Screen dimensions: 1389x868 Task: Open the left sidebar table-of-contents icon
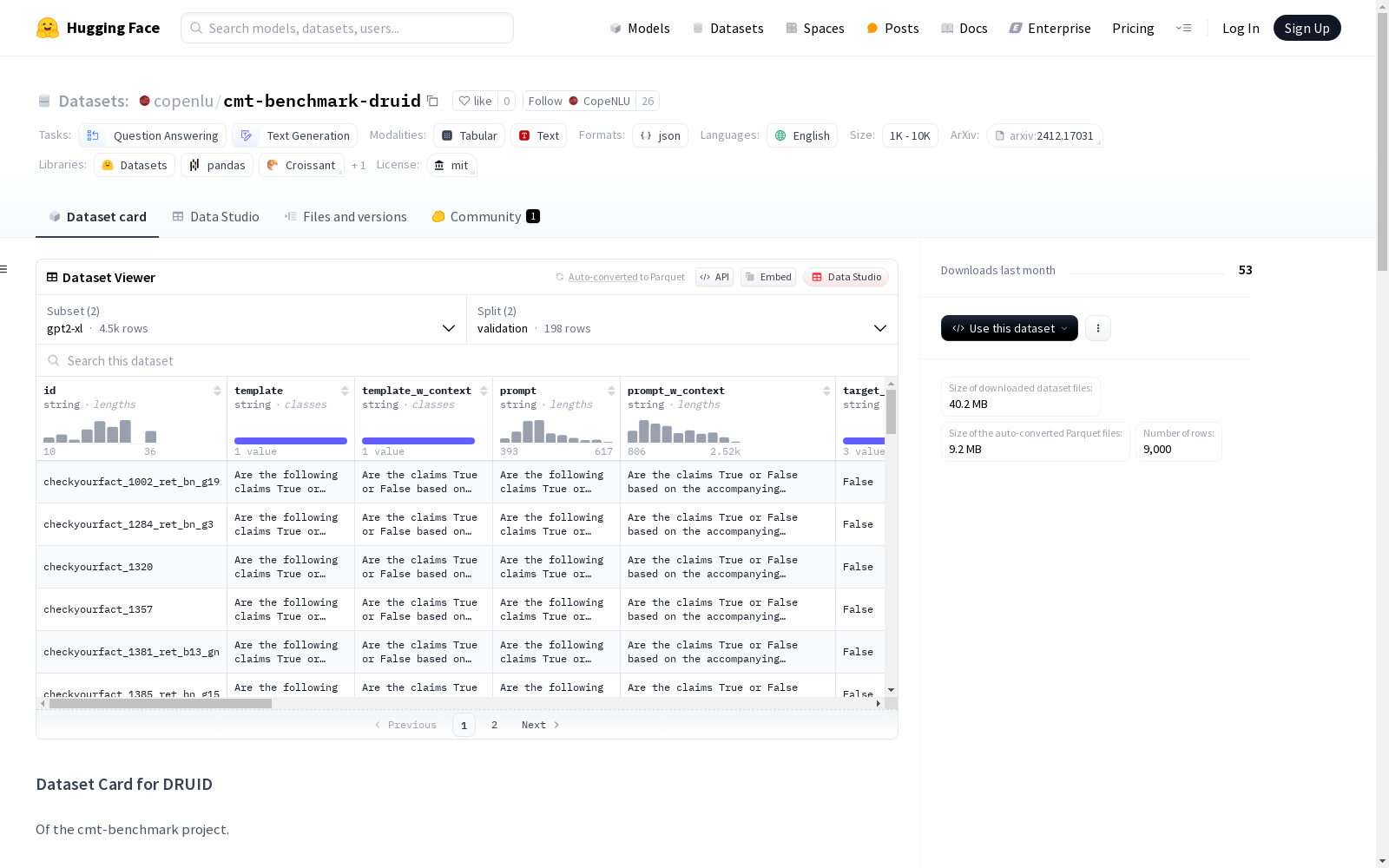click(x=4, y=269)
